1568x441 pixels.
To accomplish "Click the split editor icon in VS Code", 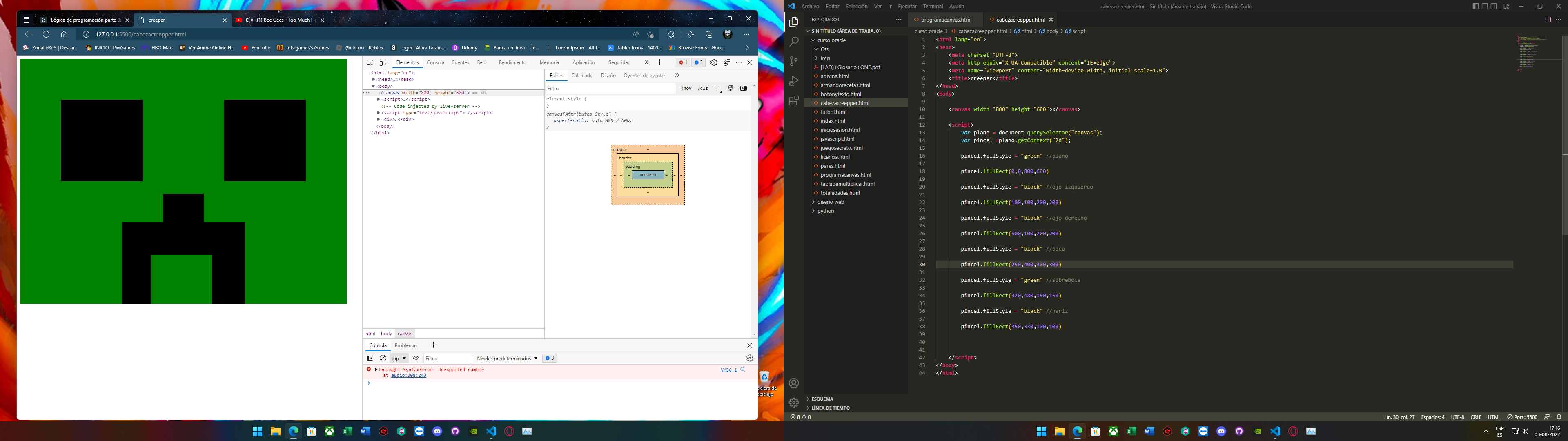I will pos(1548,20).
